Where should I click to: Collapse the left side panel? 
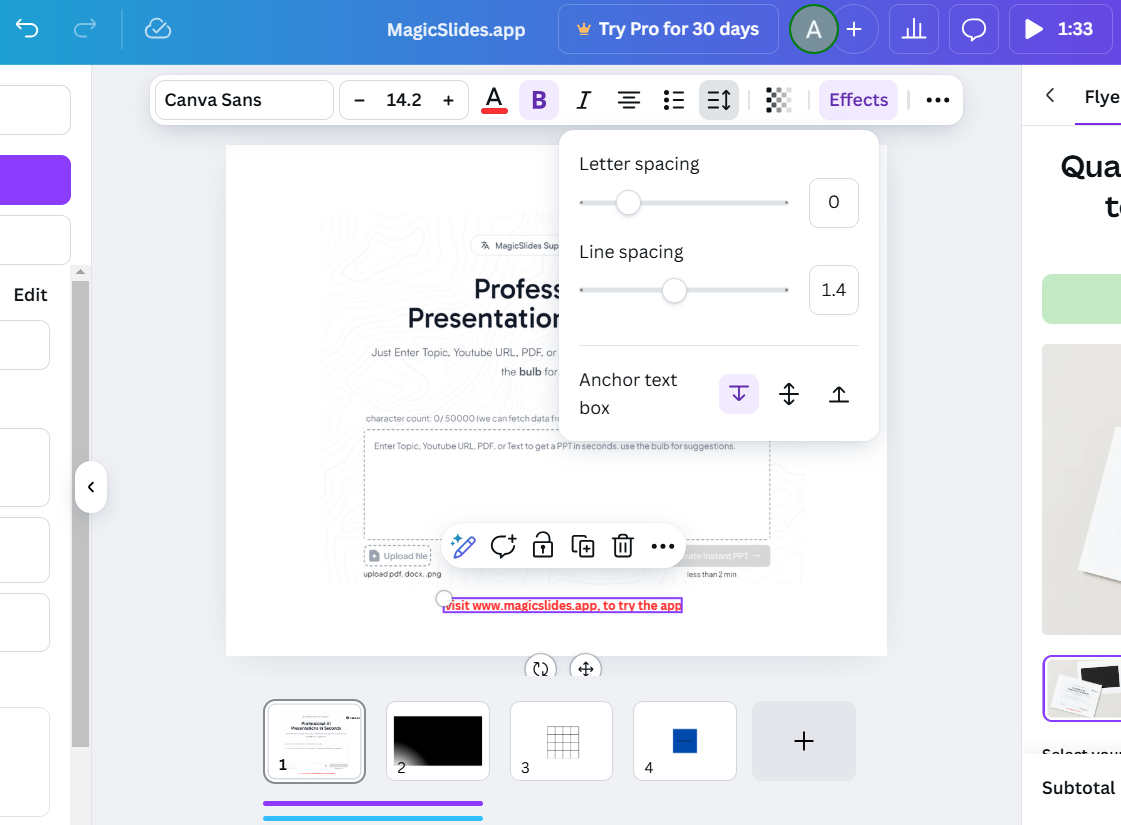click(91, 487)
